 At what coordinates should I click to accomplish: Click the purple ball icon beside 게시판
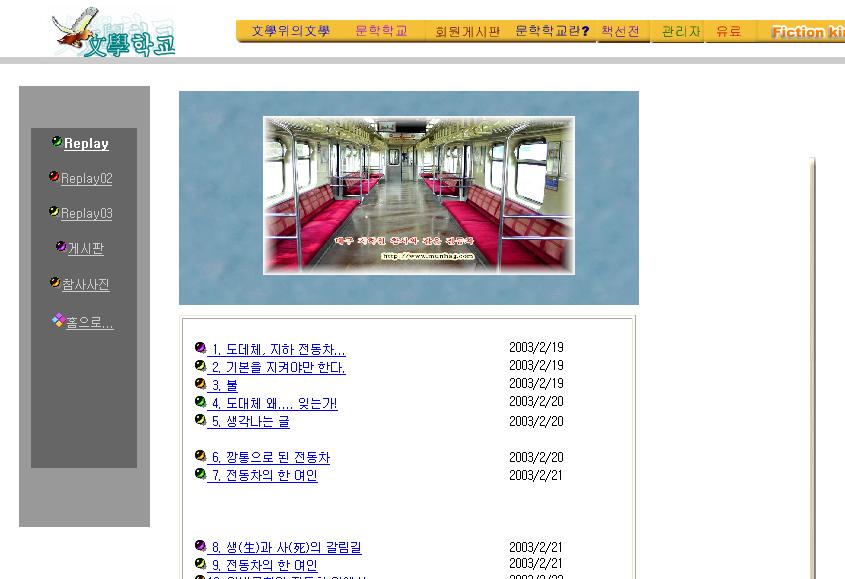click(61, 247)
